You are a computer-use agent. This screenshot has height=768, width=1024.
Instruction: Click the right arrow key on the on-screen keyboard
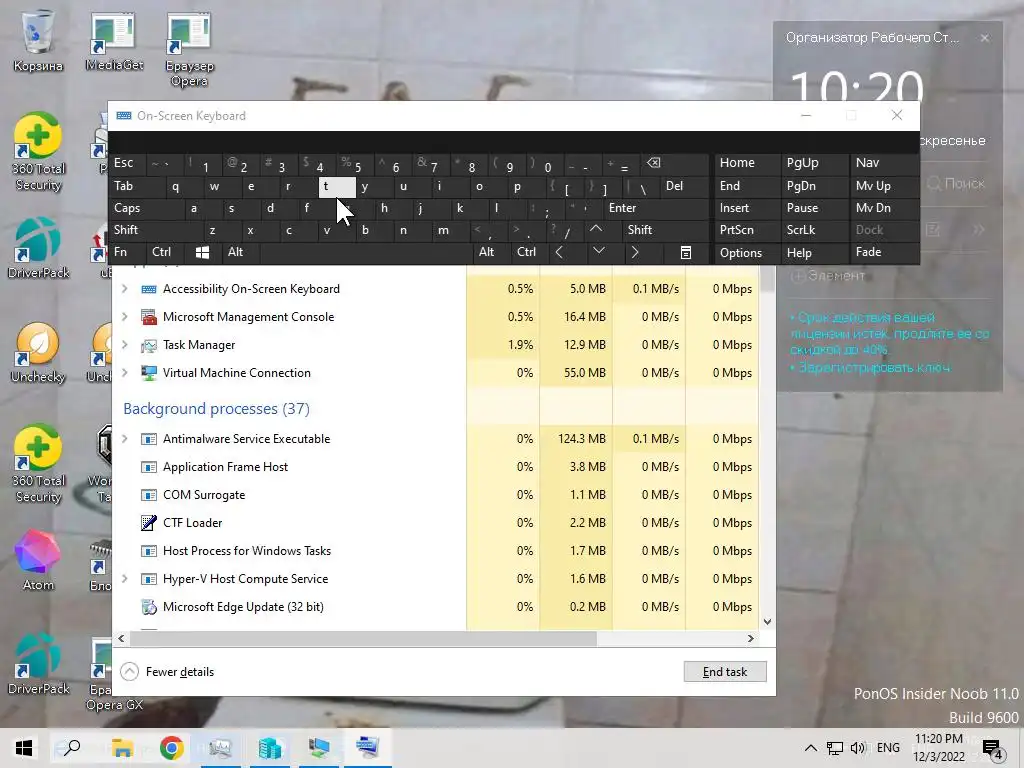click(x=635, y=252)
